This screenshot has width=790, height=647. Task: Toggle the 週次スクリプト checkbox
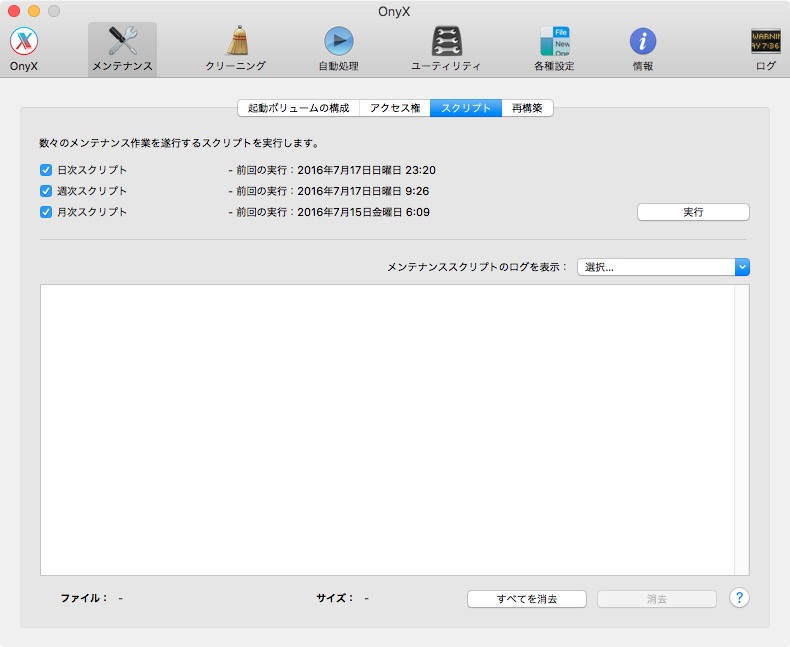[46, 191]
